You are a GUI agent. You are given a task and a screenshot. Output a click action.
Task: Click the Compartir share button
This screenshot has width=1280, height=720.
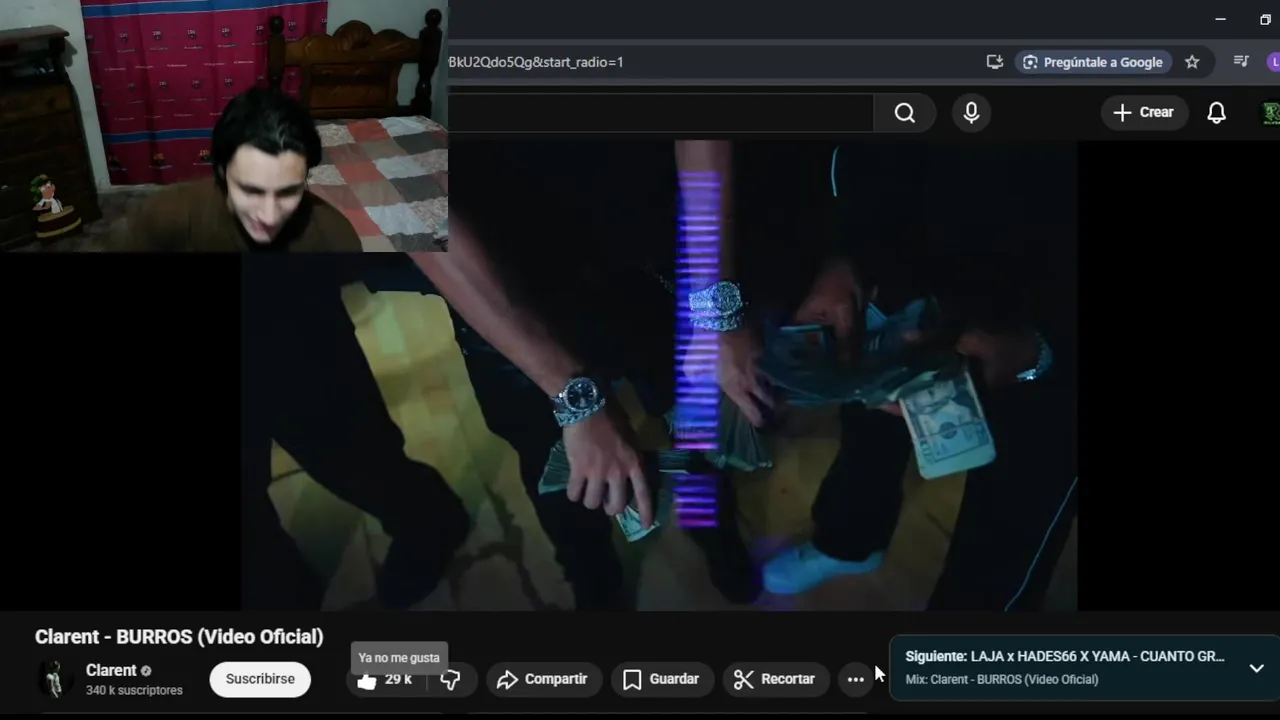coord(544,679)
